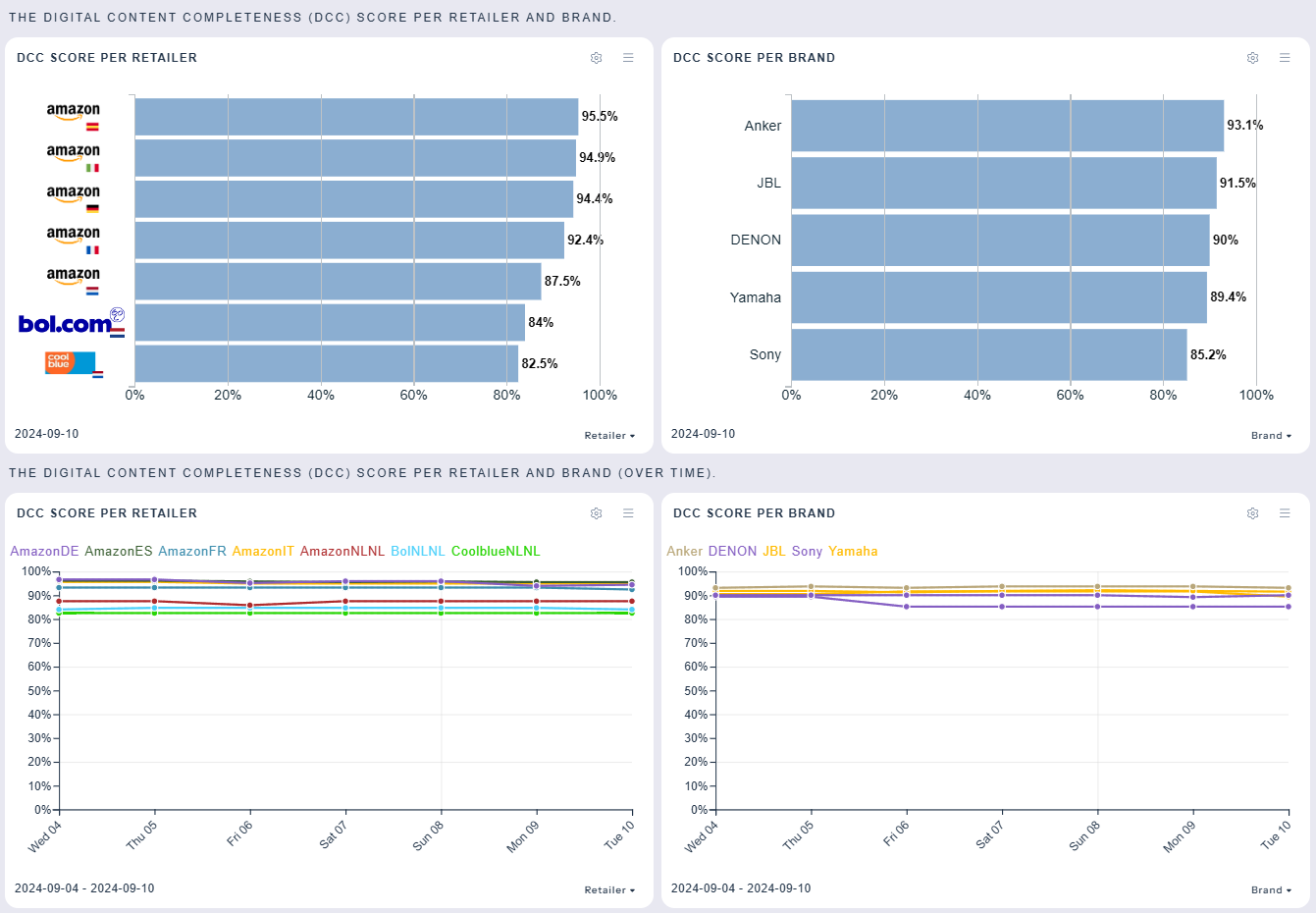Screen dimensions: 1316x913
Task: Open hamburger menu of brand bar chart
Action: pyautogui.click(x=1285, y=58)
